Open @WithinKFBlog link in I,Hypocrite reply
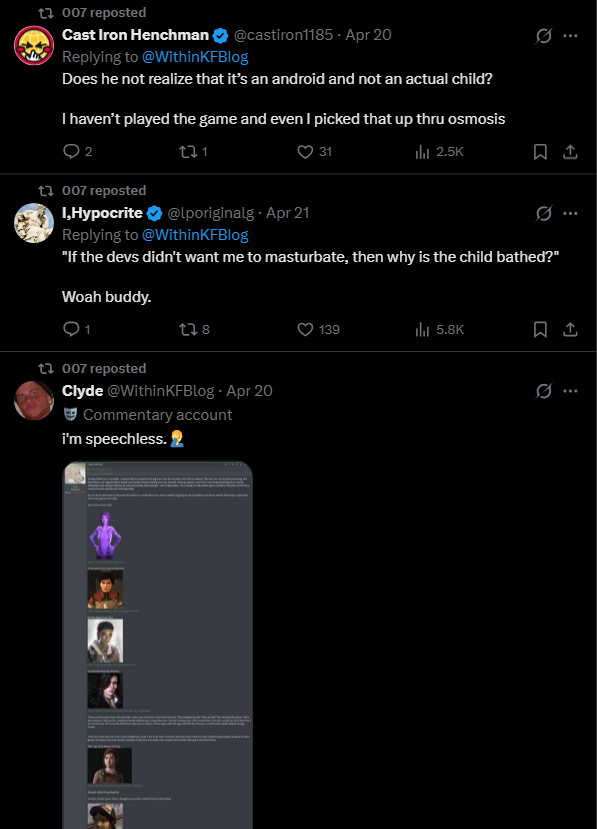597x829 pixels. 195,235
